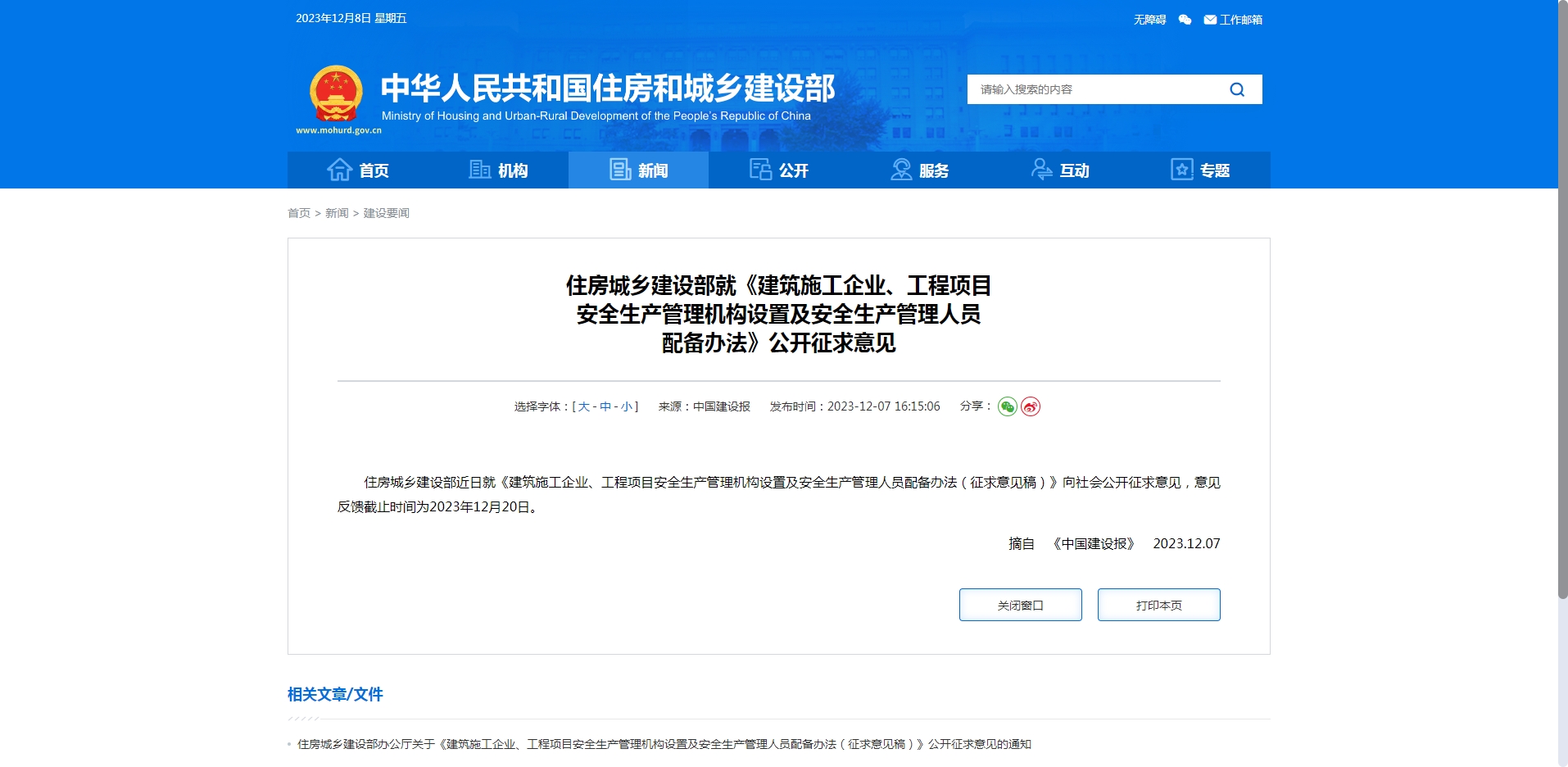Image resolution: width=1568 pixels, height=767 pixels.
Task: Open the WeChat icon in top bar
Action: coord(1185,20)
